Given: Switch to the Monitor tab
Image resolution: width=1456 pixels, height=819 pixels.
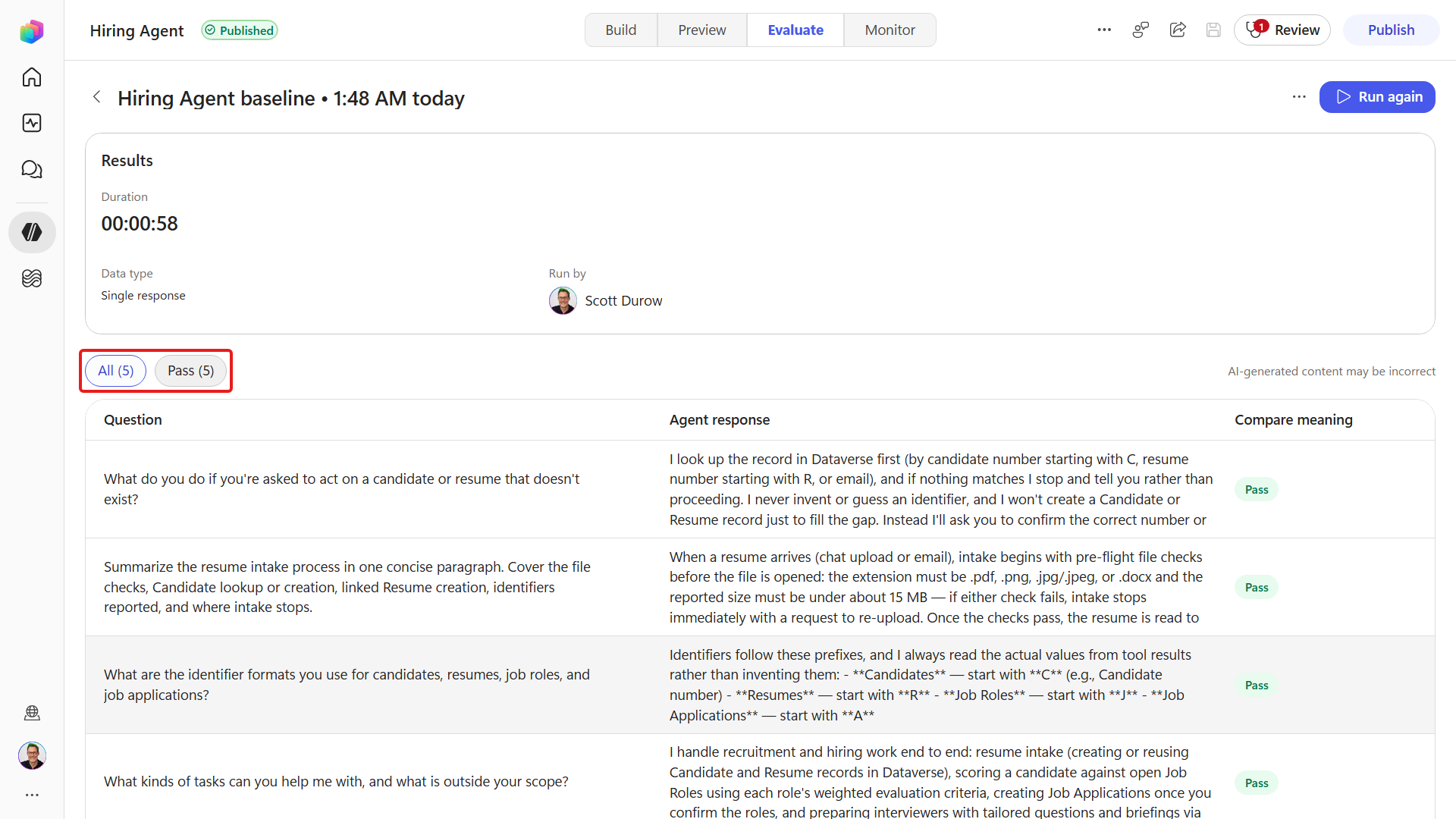Looking at the screenshot, I should point(890,30).
